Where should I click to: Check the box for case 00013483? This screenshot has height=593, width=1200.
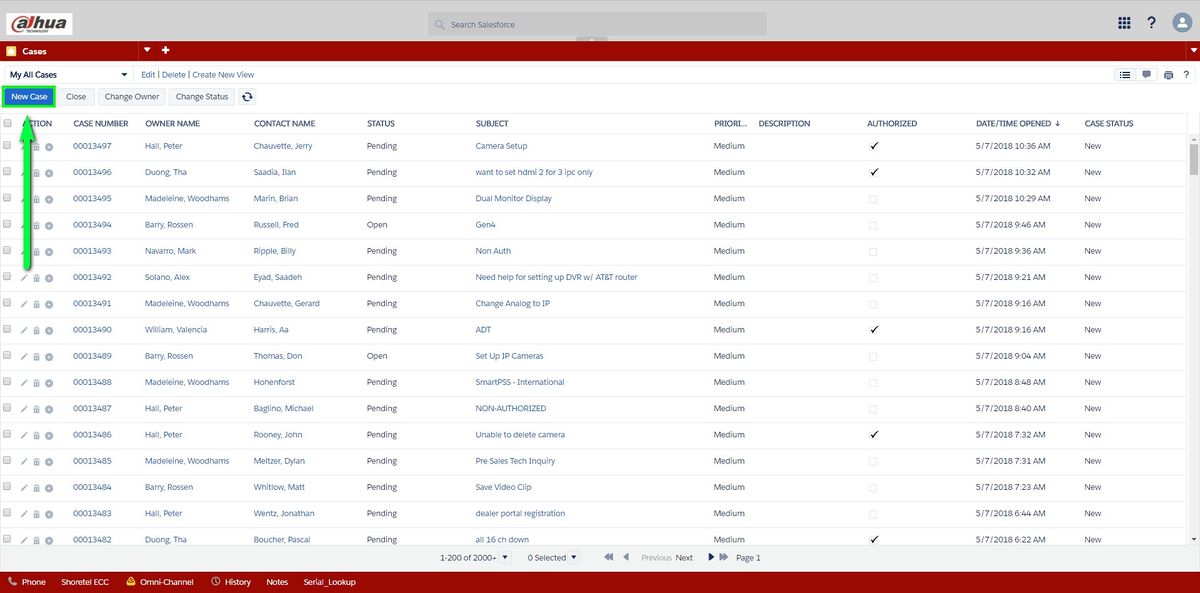click(x=8, y=514)
